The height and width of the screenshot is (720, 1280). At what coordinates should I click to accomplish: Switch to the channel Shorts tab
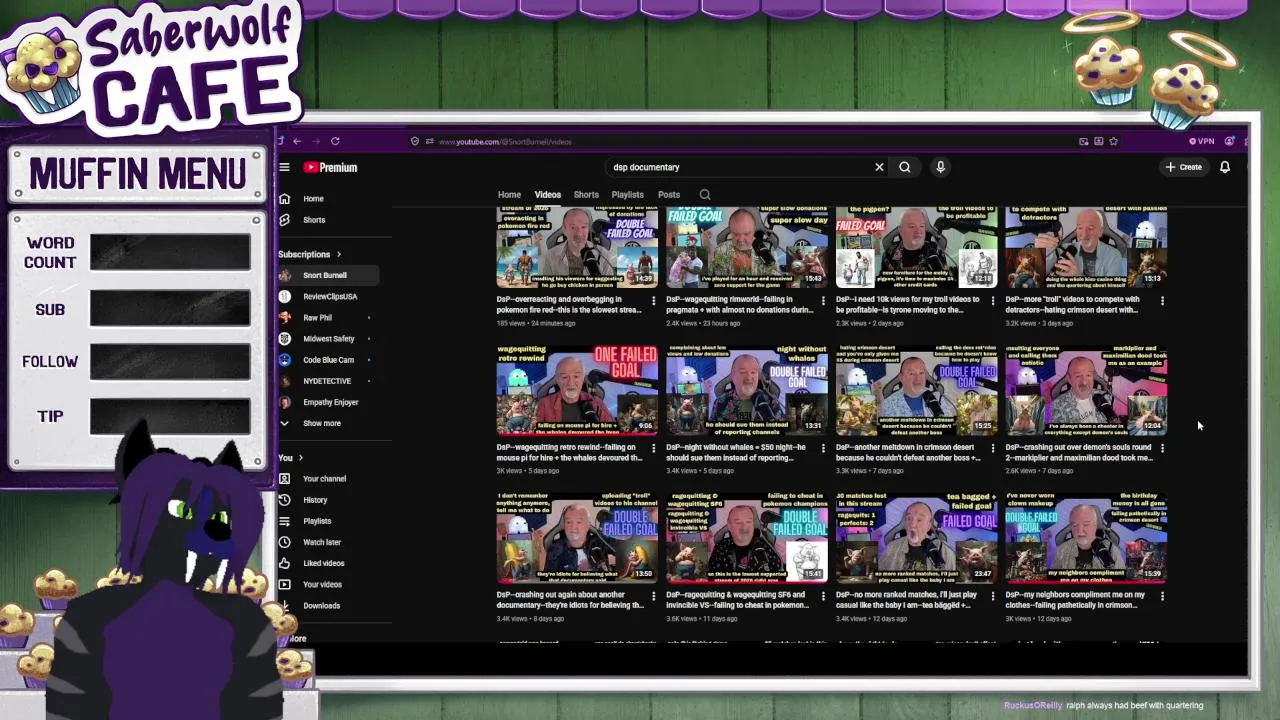point(586,195)
